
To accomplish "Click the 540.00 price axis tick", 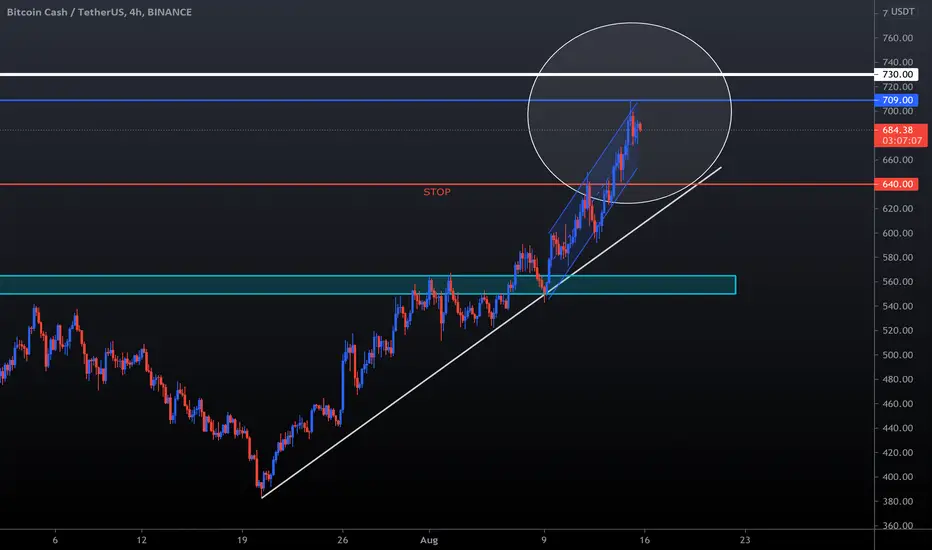I will click(x=898, y=306).
